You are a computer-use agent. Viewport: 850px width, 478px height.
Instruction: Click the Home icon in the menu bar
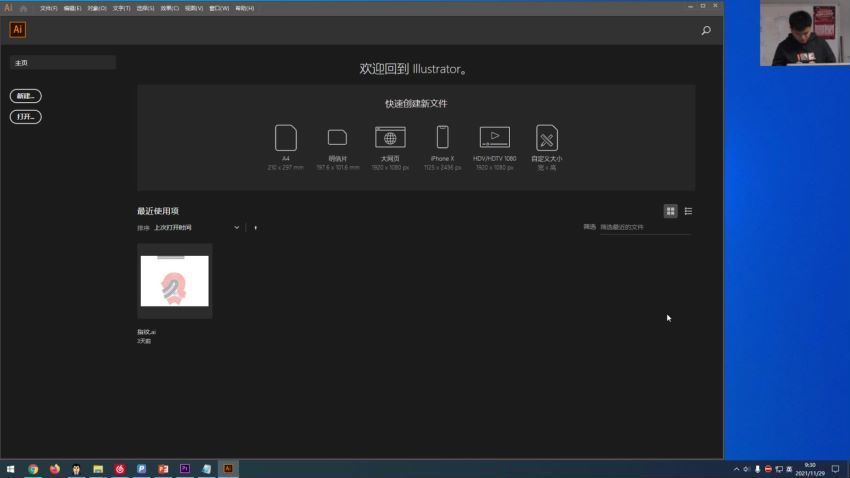pyautogui.click(x=23, y=8)
